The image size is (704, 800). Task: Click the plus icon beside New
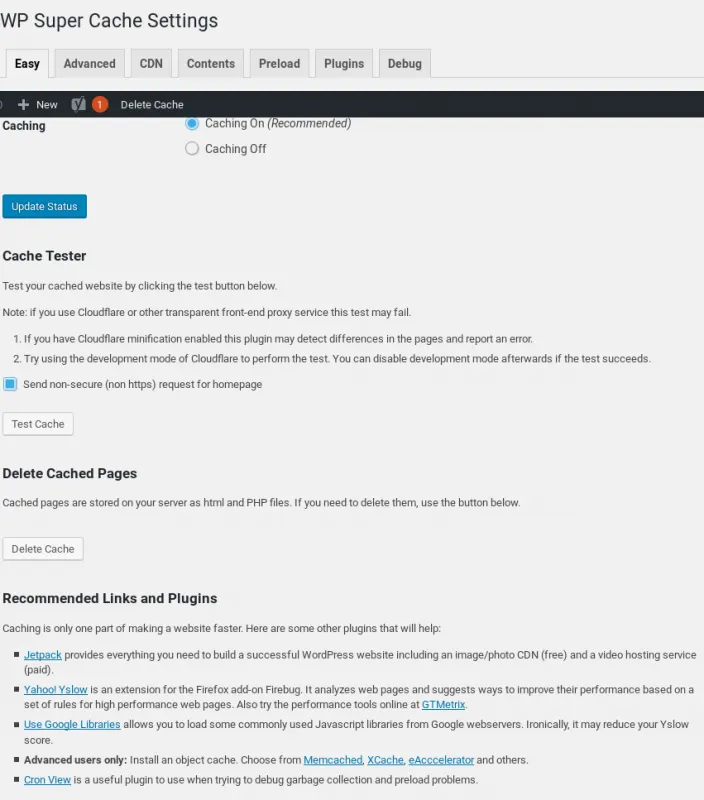click(x=23, y=105)
